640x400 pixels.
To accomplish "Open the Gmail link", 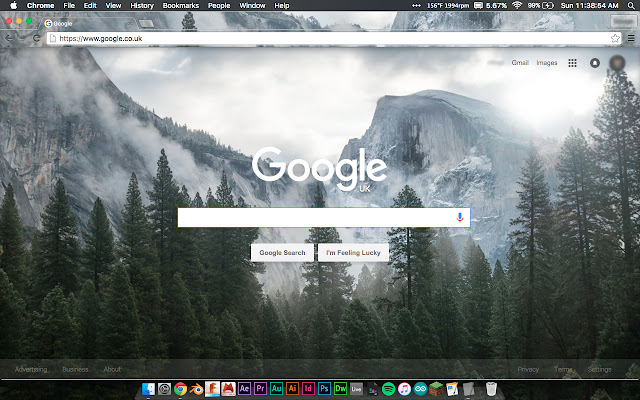I will click(520, 62).
